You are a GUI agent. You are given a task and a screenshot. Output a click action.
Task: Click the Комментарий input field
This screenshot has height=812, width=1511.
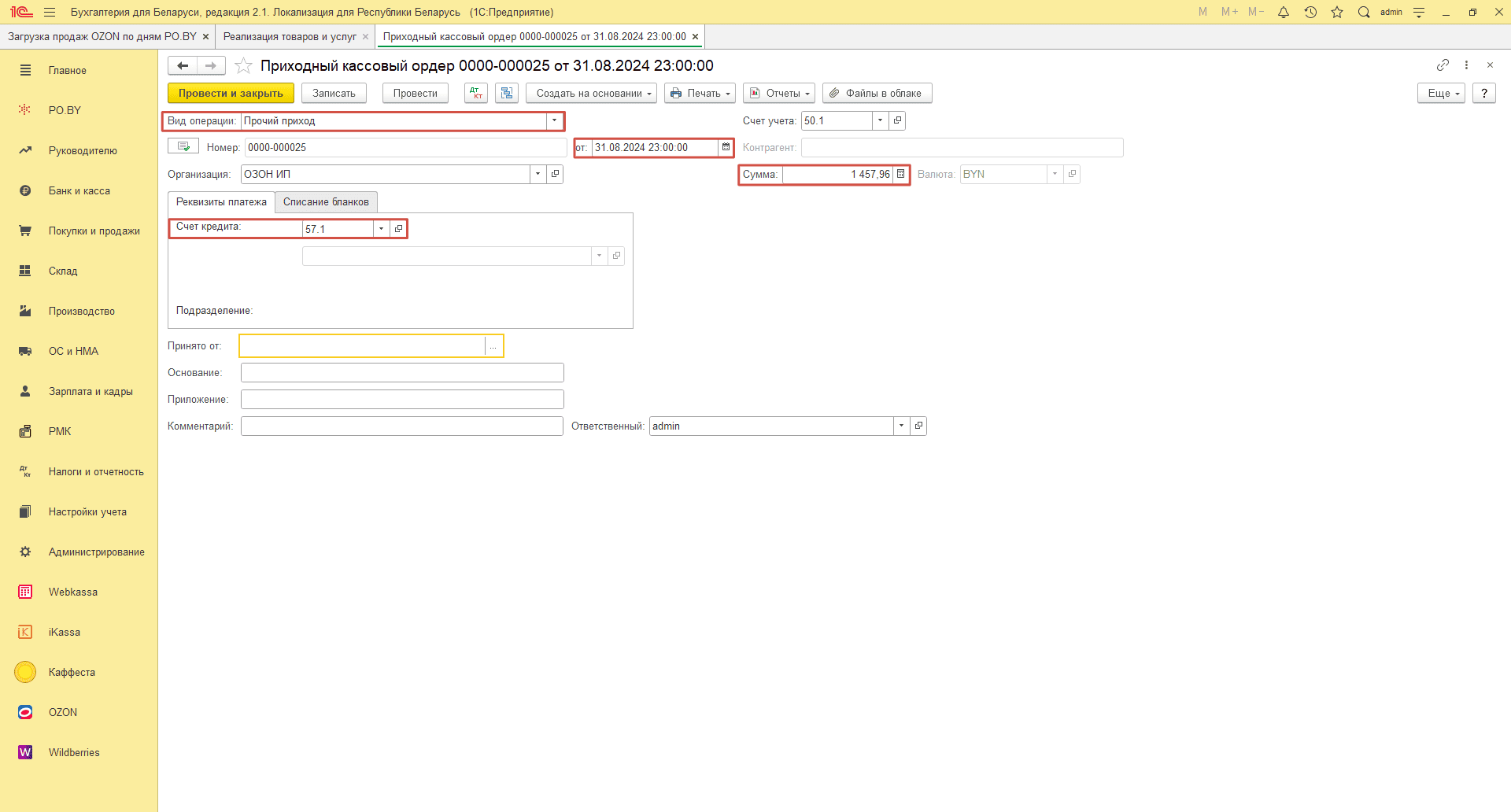[402, 426]
